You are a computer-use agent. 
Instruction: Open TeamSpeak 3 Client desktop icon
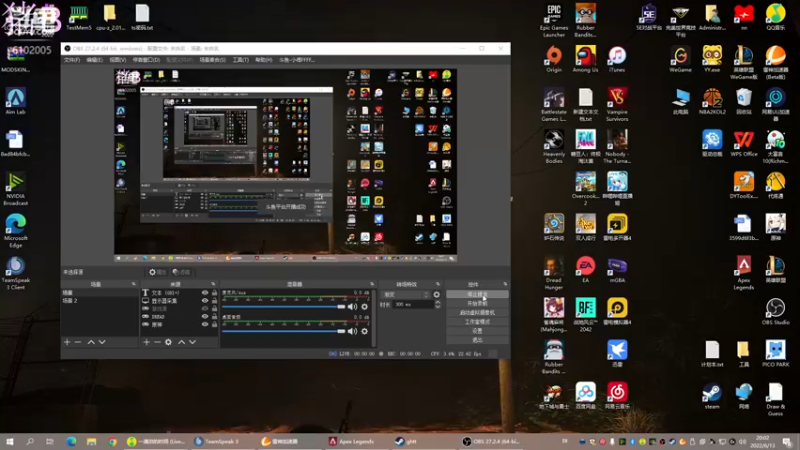(x=15, y=273)
